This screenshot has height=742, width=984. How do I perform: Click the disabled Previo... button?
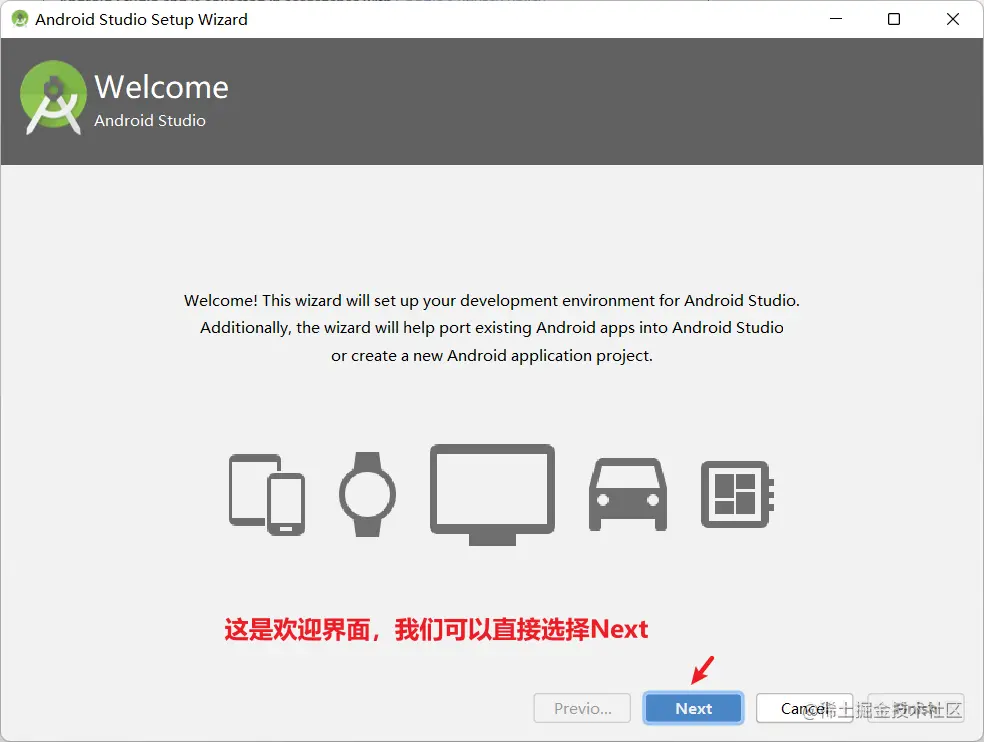point(582,708)
